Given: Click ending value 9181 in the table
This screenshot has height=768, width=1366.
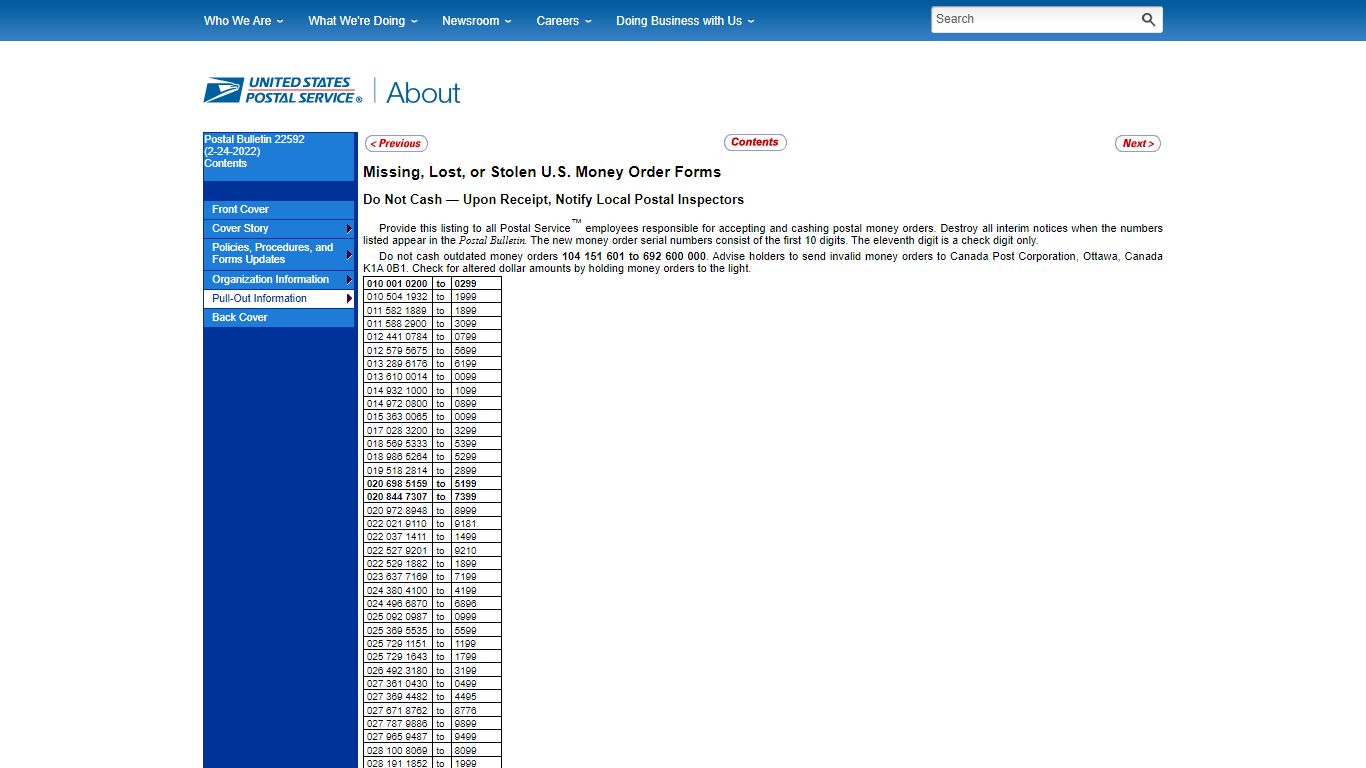Looking at the screenshot, I should [465, 524].
